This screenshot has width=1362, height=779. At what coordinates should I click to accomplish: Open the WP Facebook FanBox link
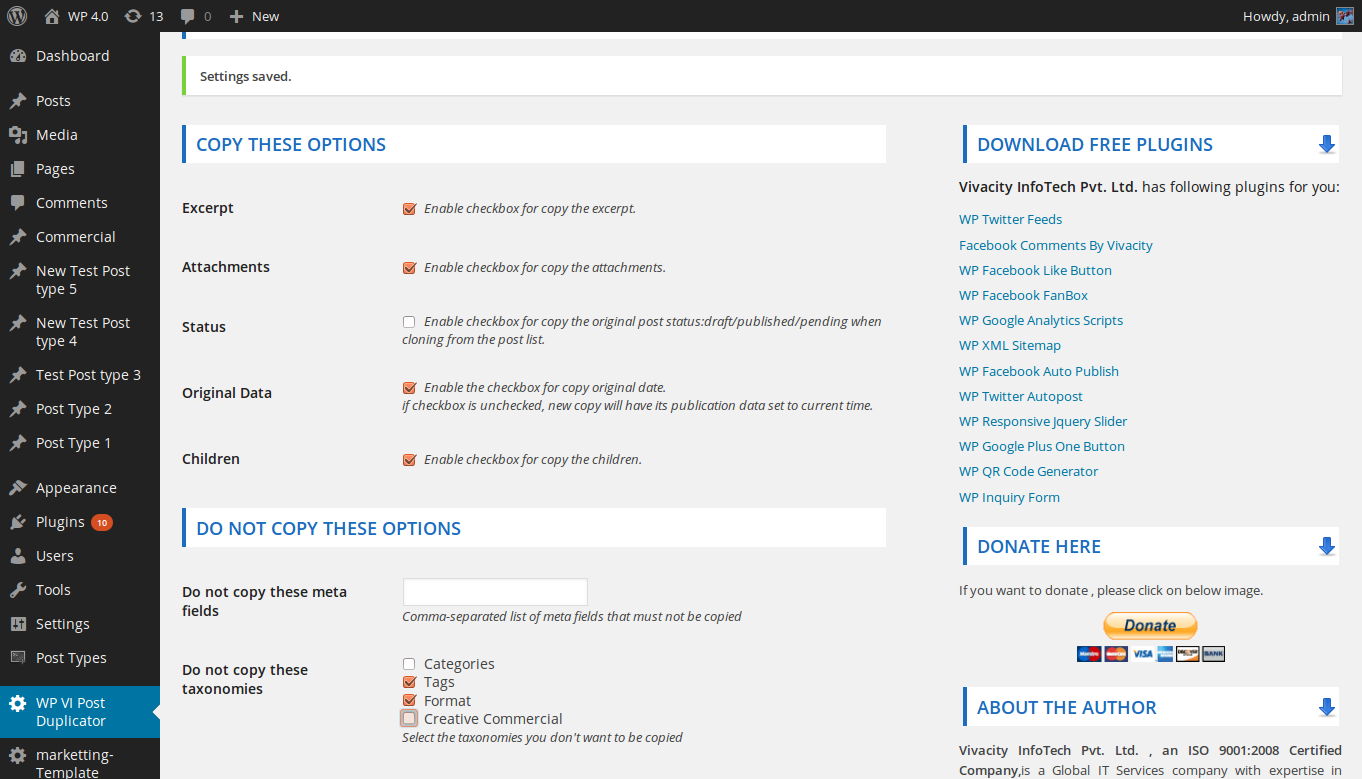1023,296
